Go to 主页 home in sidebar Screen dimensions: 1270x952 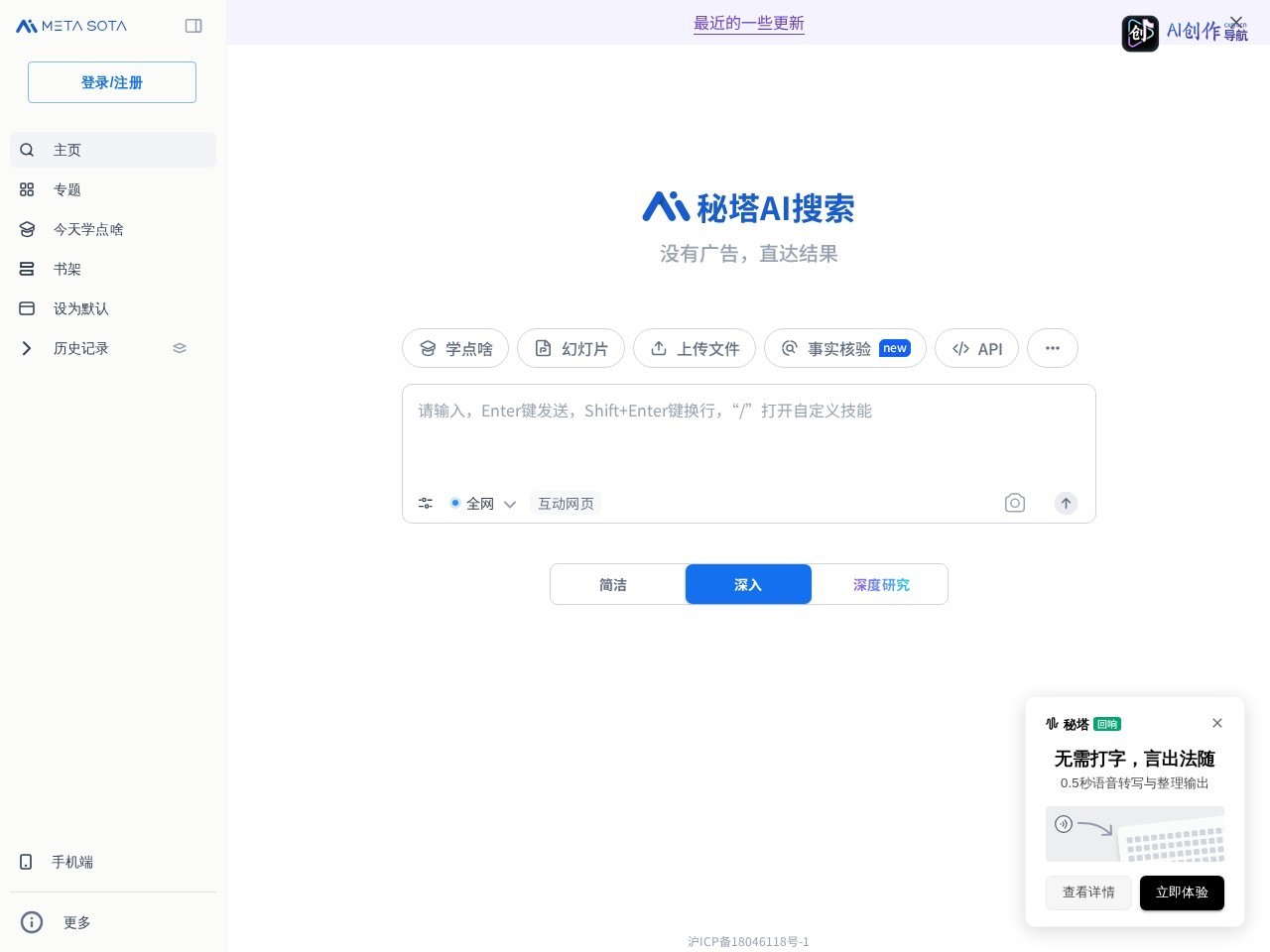click(113, 150)
